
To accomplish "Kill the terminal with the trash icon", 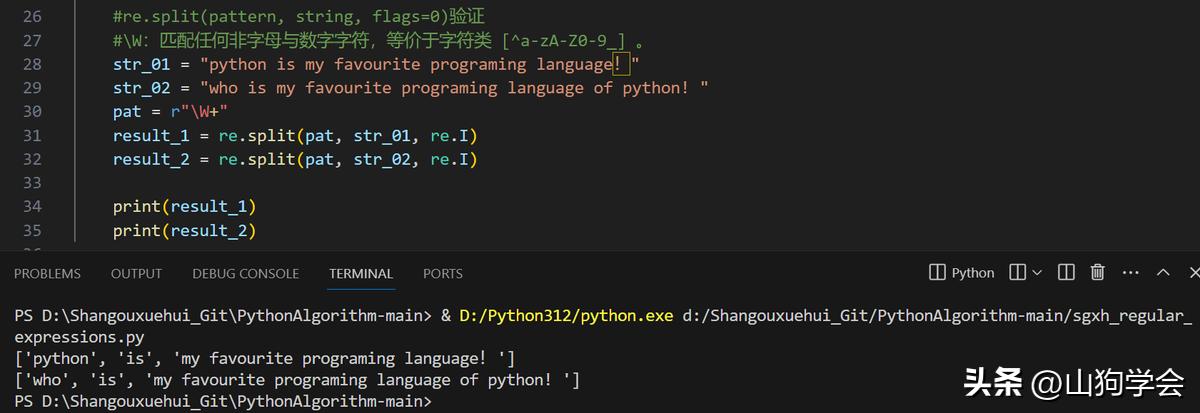I will (1097, 272).
